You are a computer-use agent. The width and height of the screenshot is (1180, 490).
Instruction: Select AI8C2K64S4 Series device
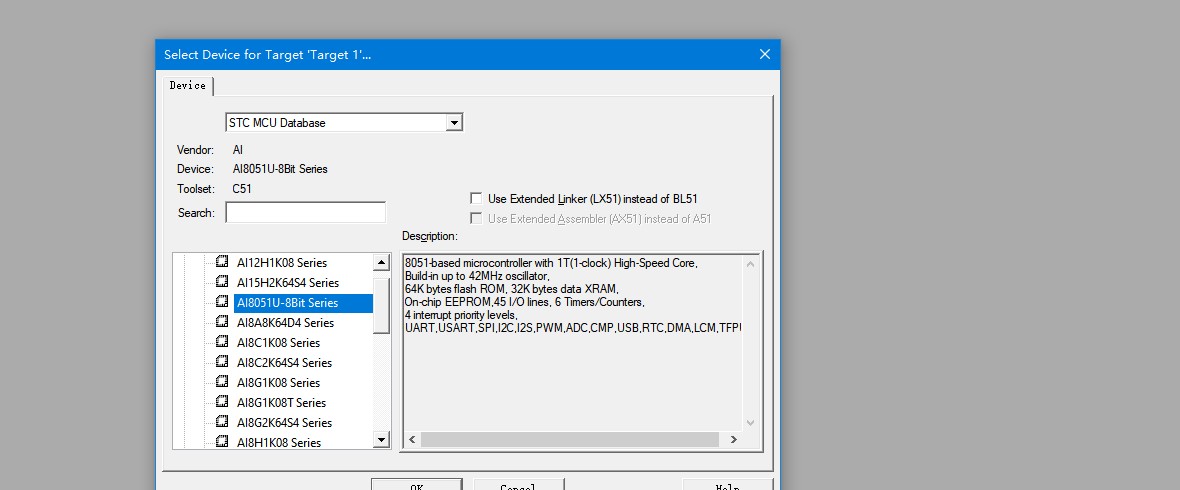[284, 363]
